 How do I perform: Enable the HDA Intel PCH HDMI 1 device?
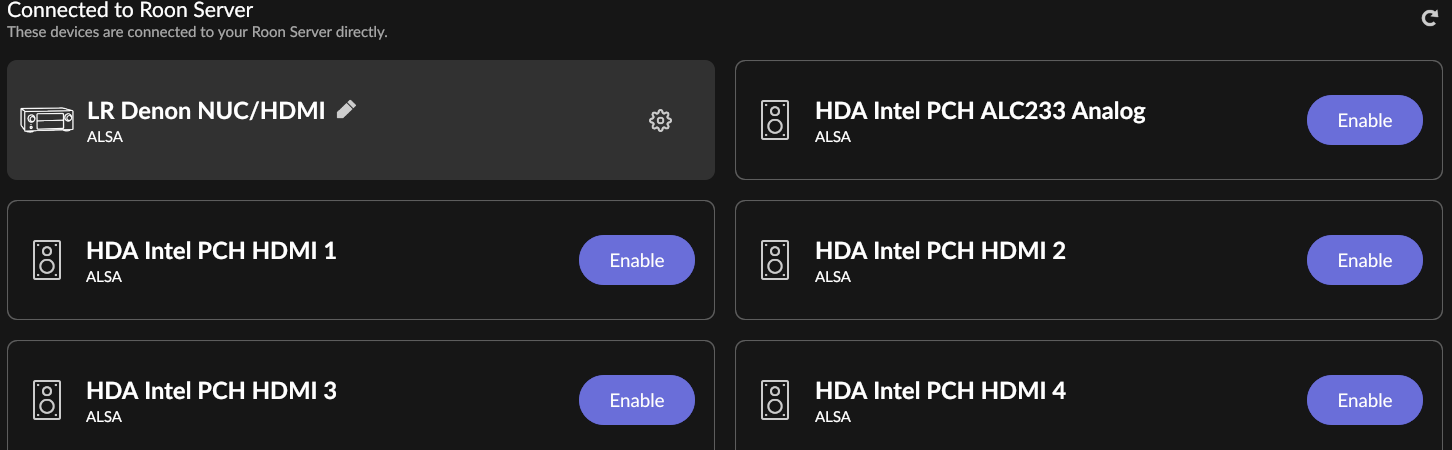coord(636,260)
